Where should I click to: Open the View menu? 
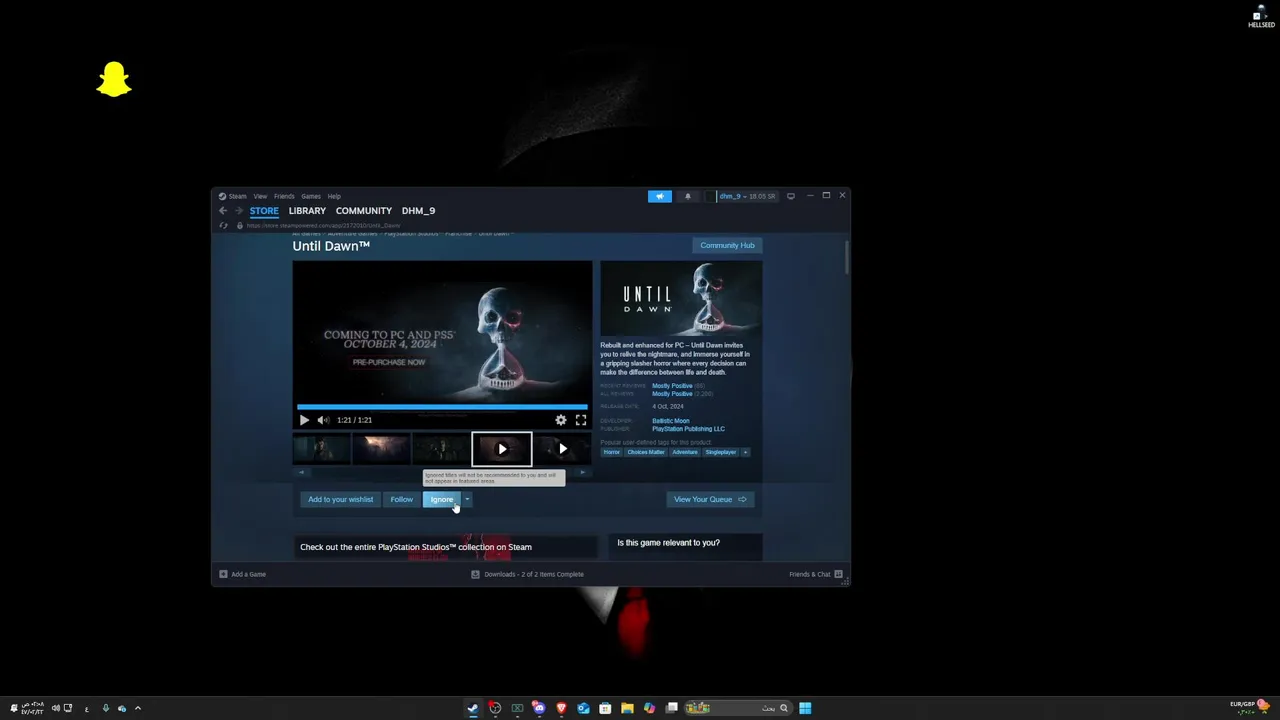(x=260, y=196)
